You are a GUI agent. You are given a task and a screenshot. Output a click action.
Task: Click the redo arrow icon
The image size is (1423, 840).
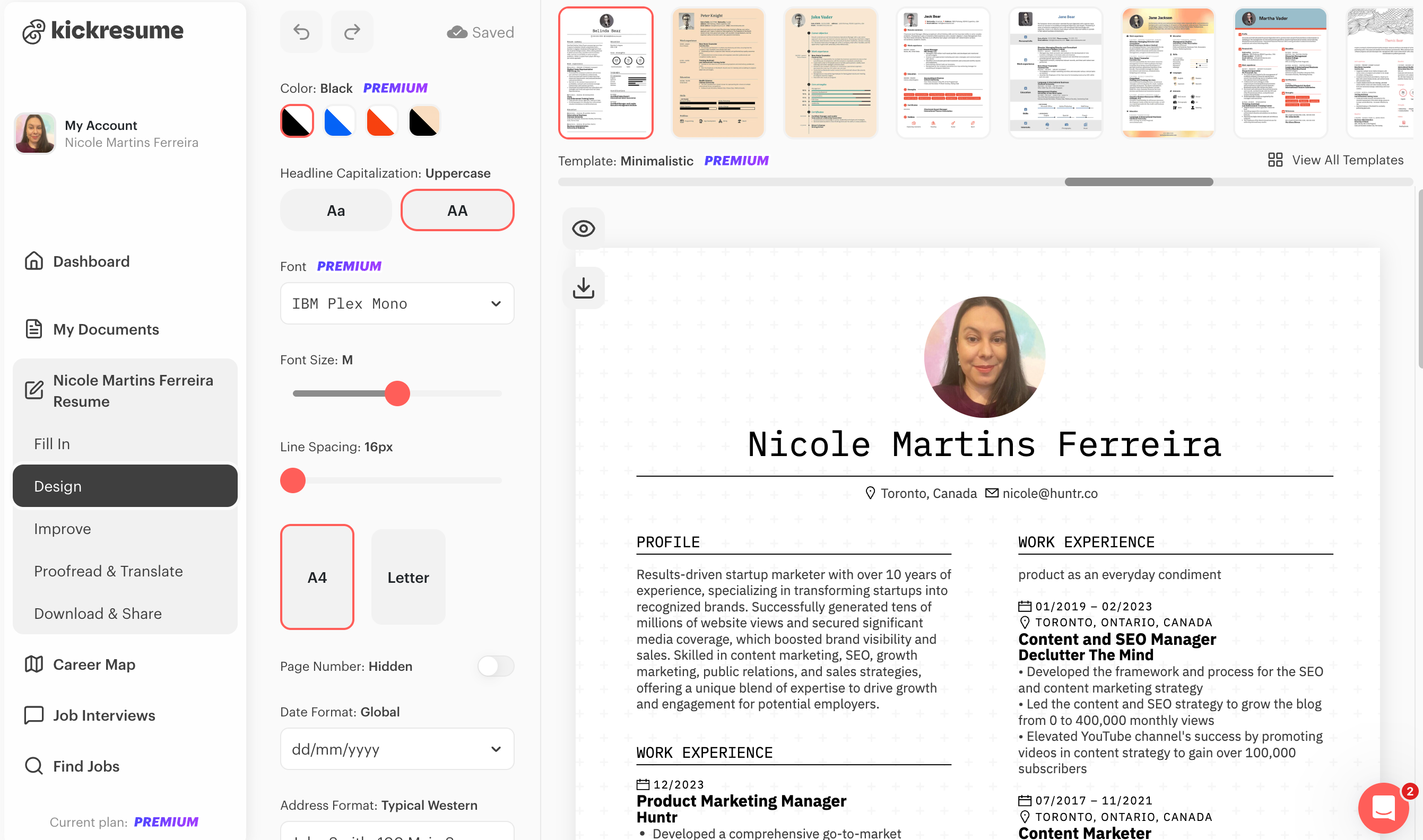[352, 32]
